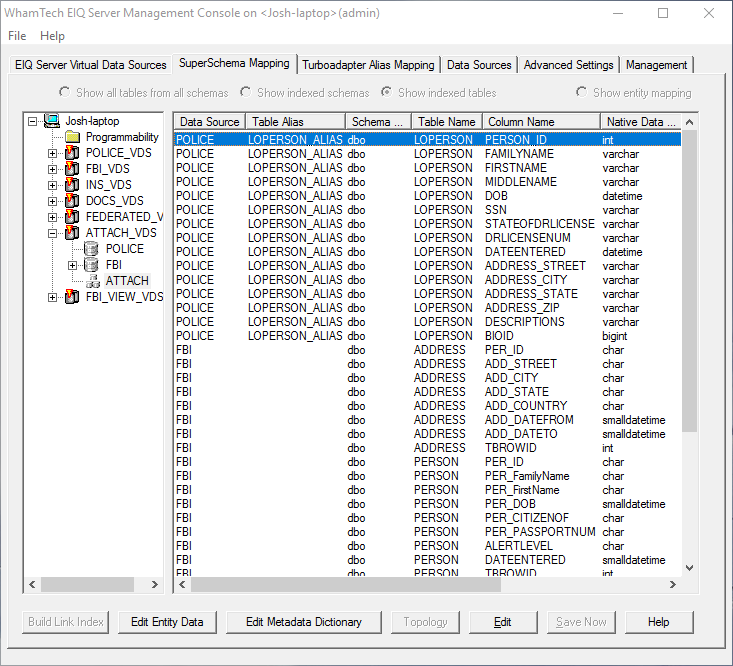Collapse the Josh-laptop root node

(x=32, y=122)
